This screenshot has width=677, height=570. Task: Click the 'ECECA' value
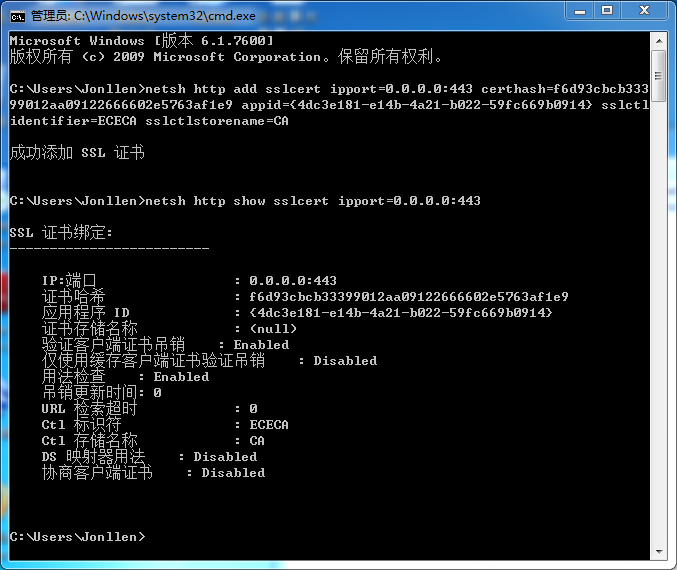coord(269,424)
